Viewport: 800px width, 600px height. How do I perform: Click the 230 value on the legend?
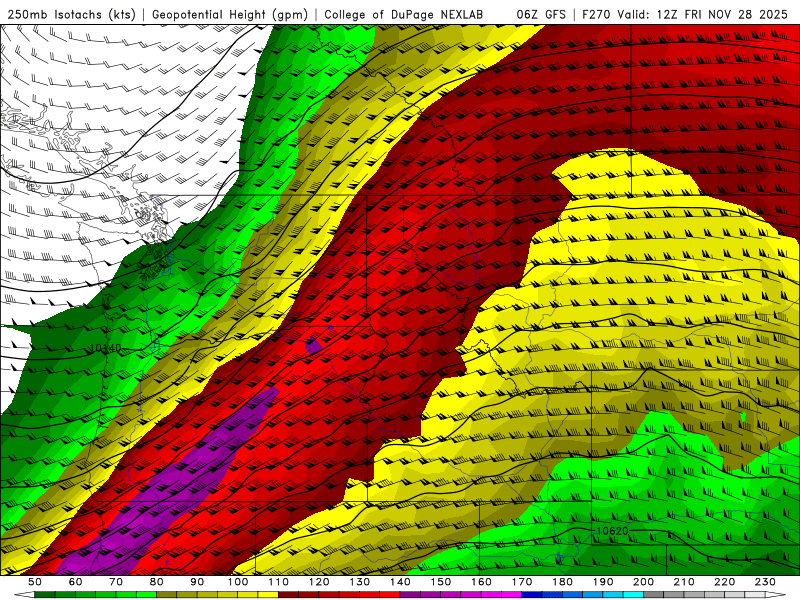click(766, 582)
